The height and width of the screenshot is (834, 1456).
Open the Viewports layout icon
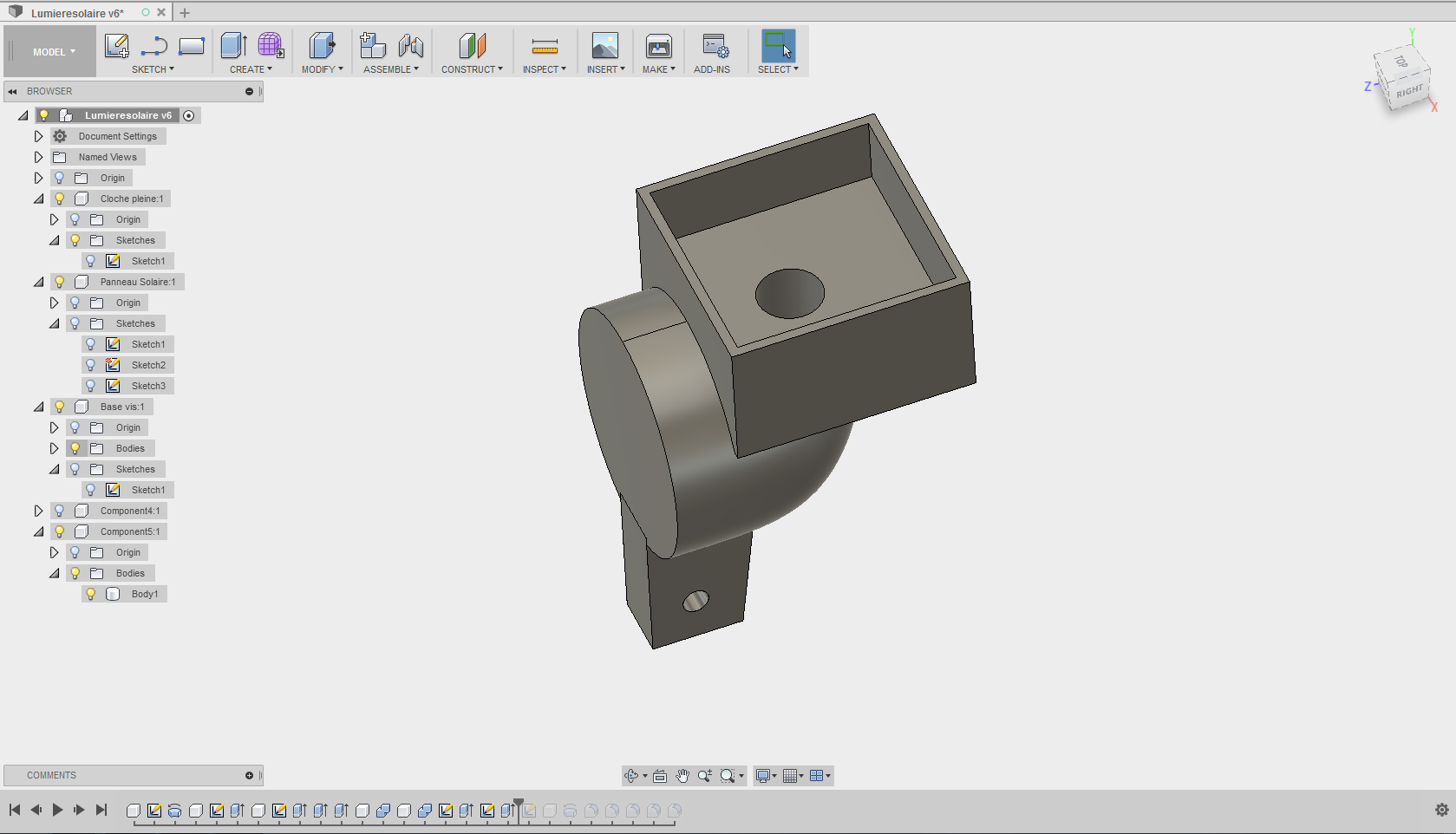(x=816, y=776)
